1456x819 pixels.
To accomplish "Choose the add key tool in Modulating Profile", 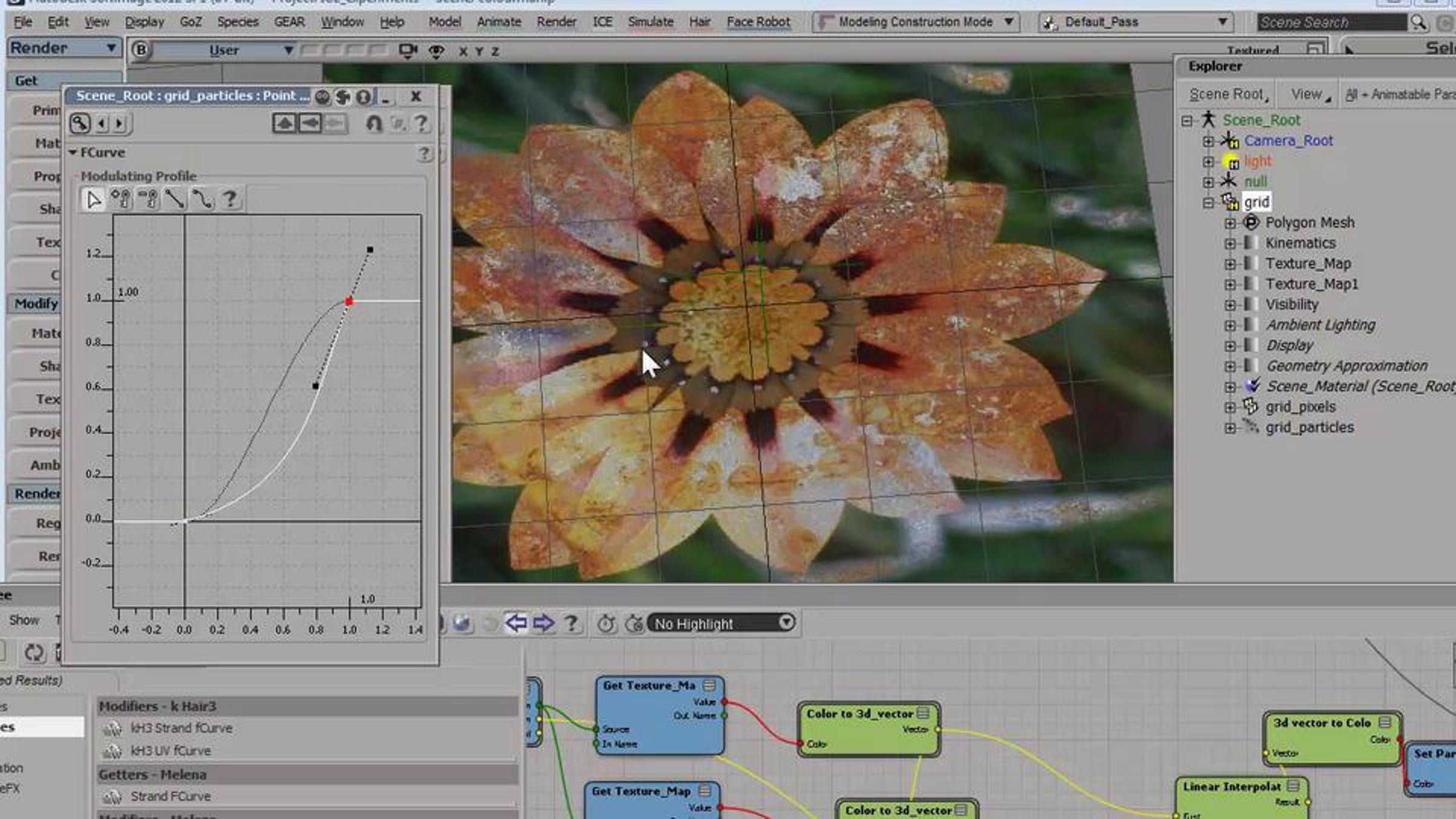I will (121, 199).
